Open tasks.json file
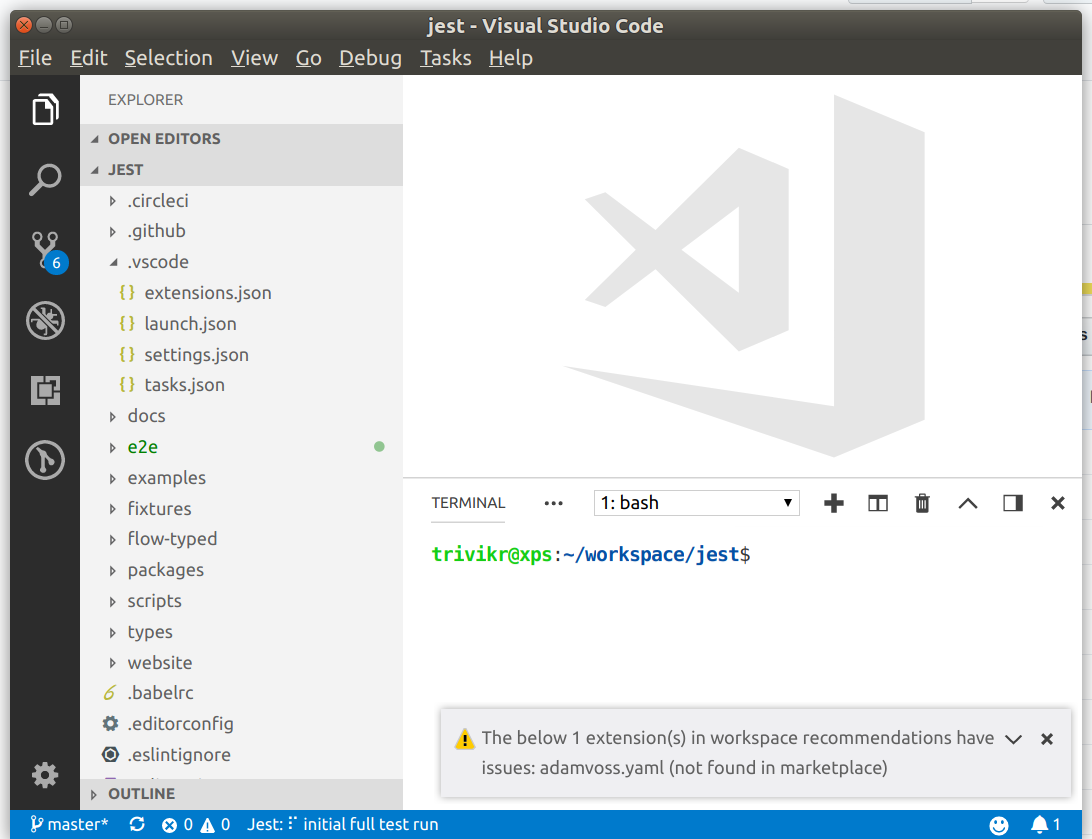Screen dimensions: 1092x839 (241, 385)
